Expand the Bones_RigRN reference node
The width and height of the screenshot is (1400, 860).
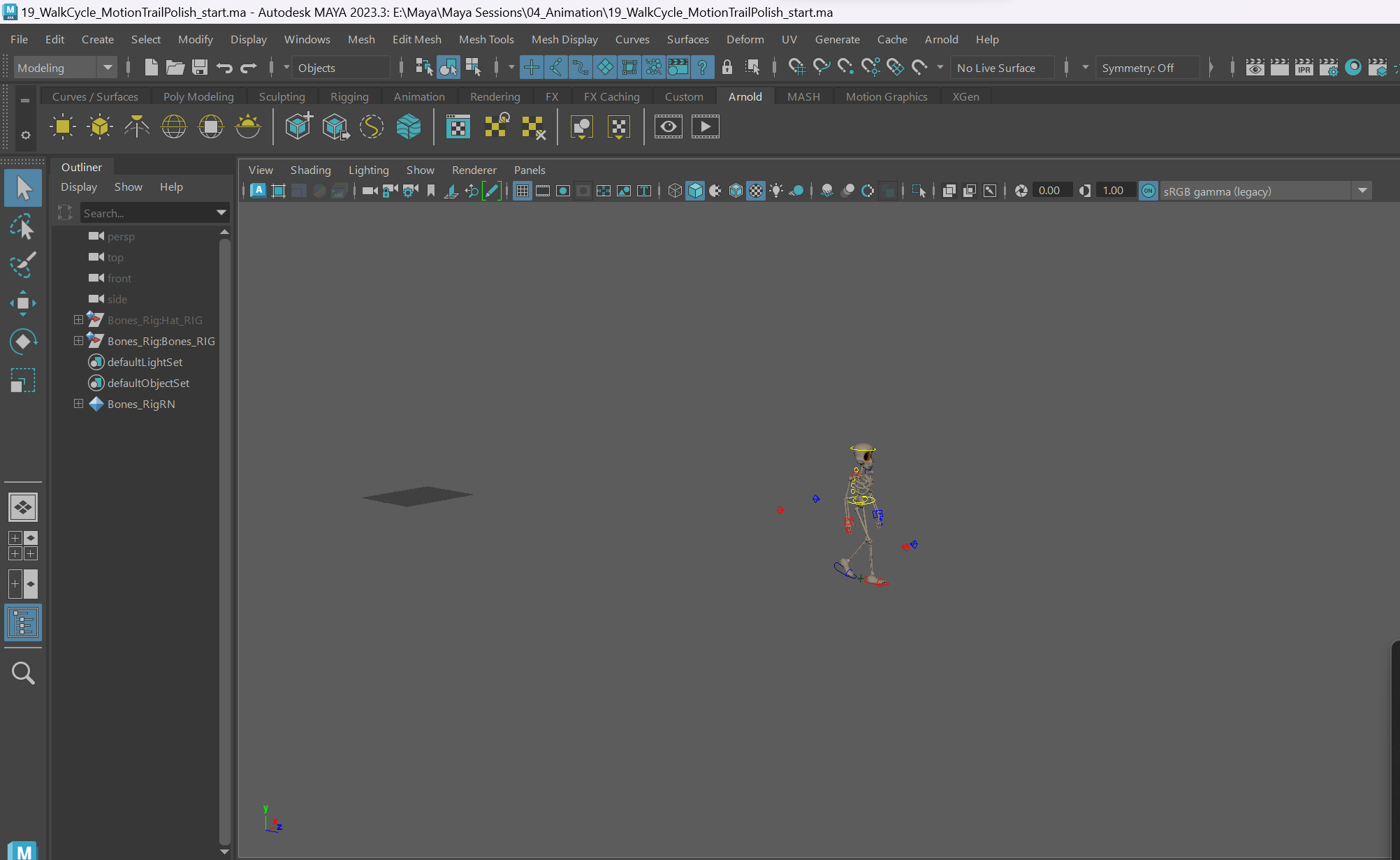(x=78, y=404)
